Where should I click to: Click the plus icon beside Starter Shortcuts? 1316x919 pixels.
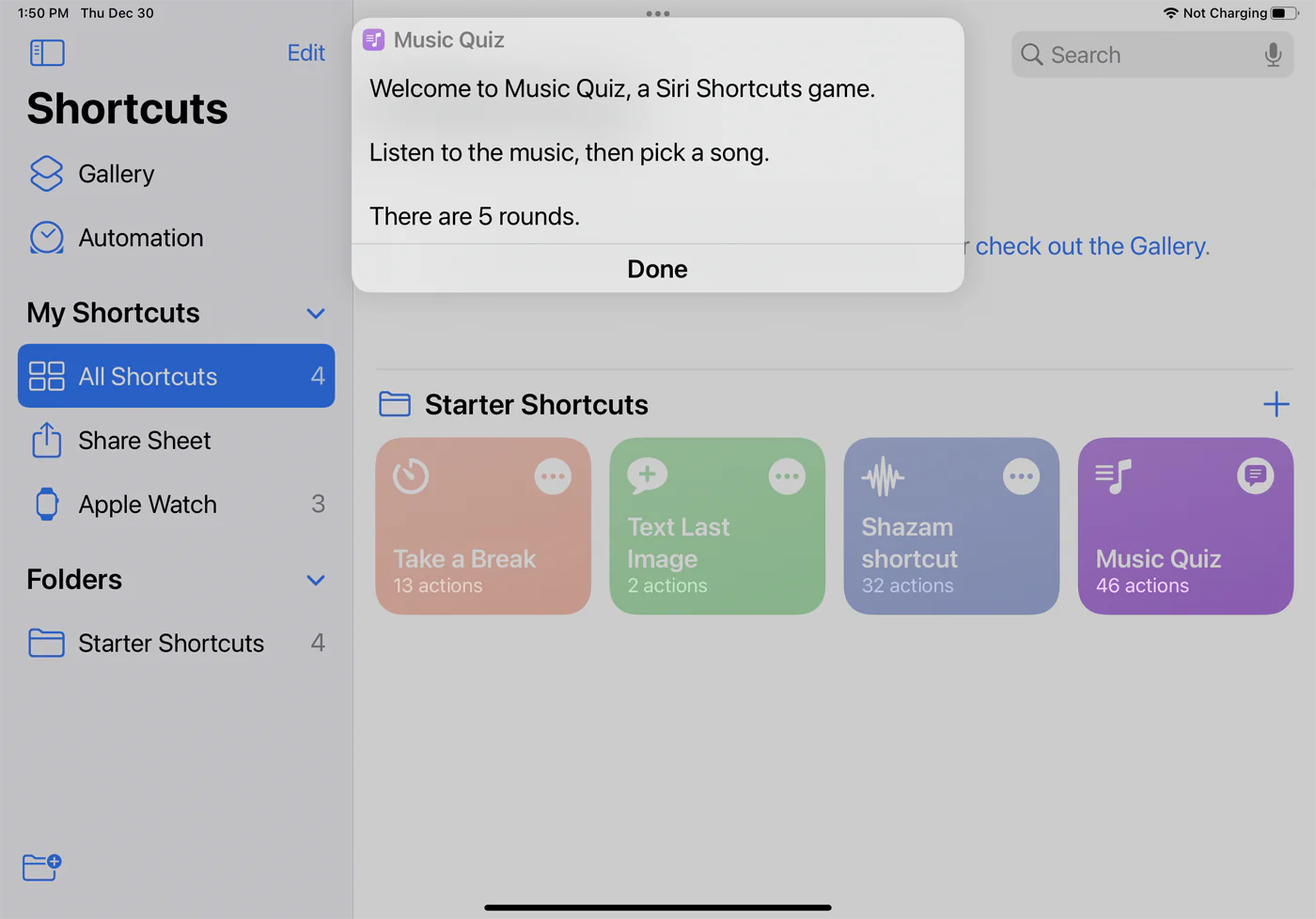(1276, 404)
